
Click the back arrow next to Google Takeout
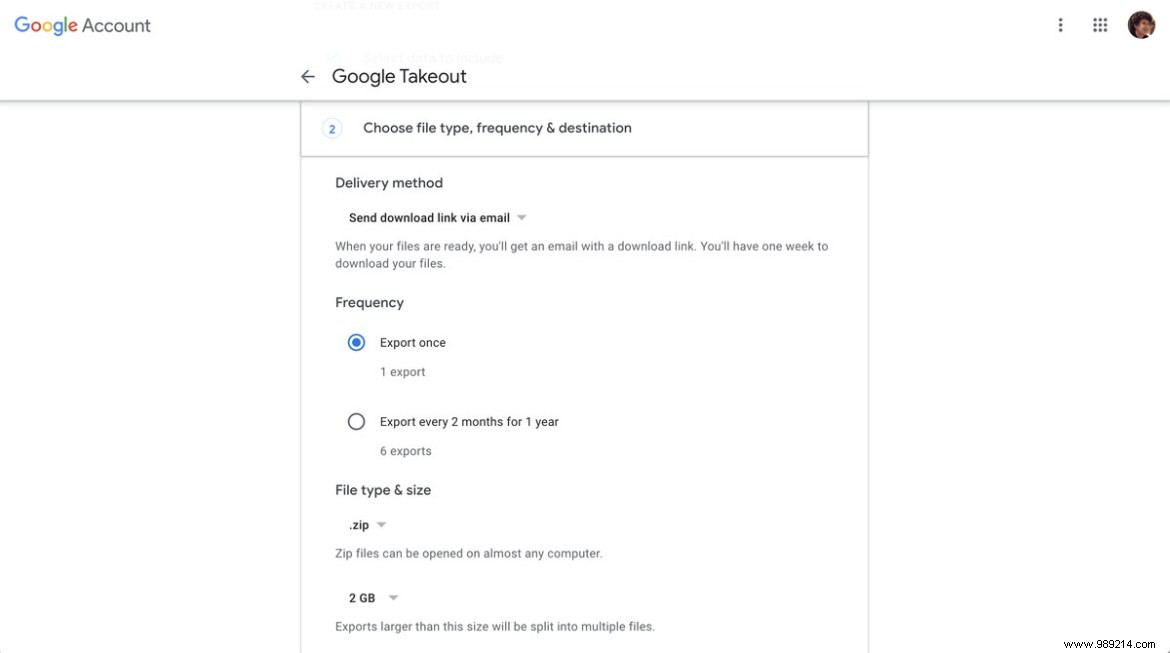(307, 76)
